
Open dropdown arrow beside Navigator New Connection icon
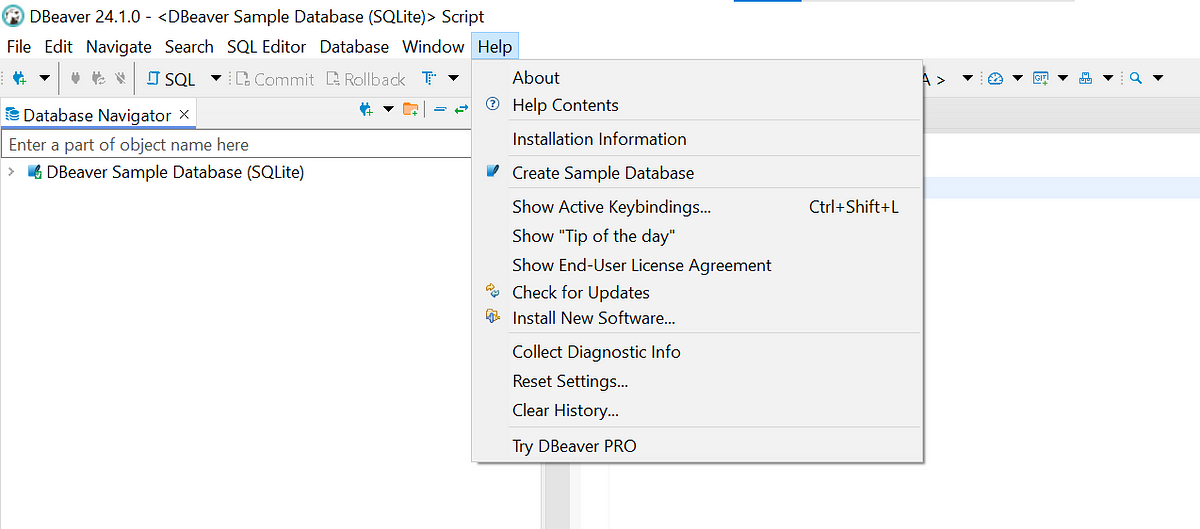point(388,109)
